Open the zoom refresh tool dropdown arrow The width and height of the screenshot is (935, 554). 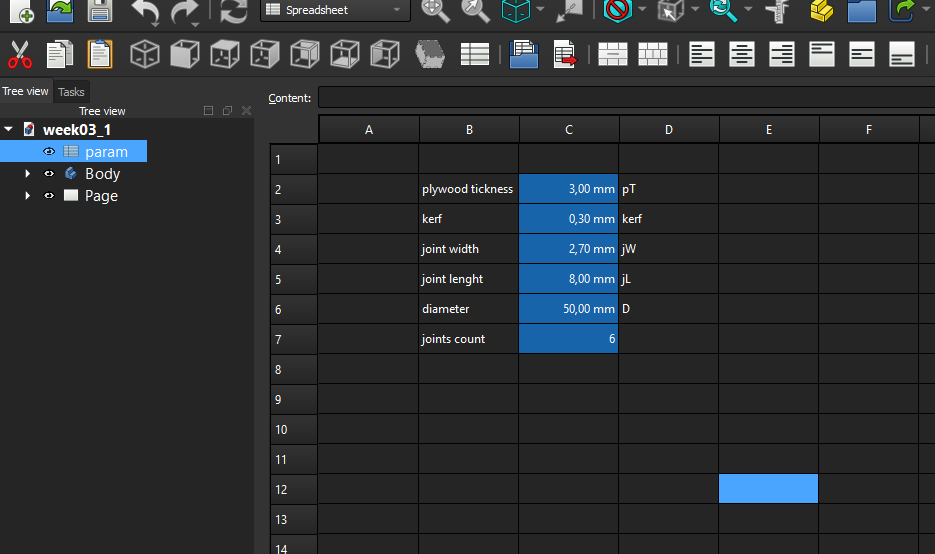pos(748,10)
